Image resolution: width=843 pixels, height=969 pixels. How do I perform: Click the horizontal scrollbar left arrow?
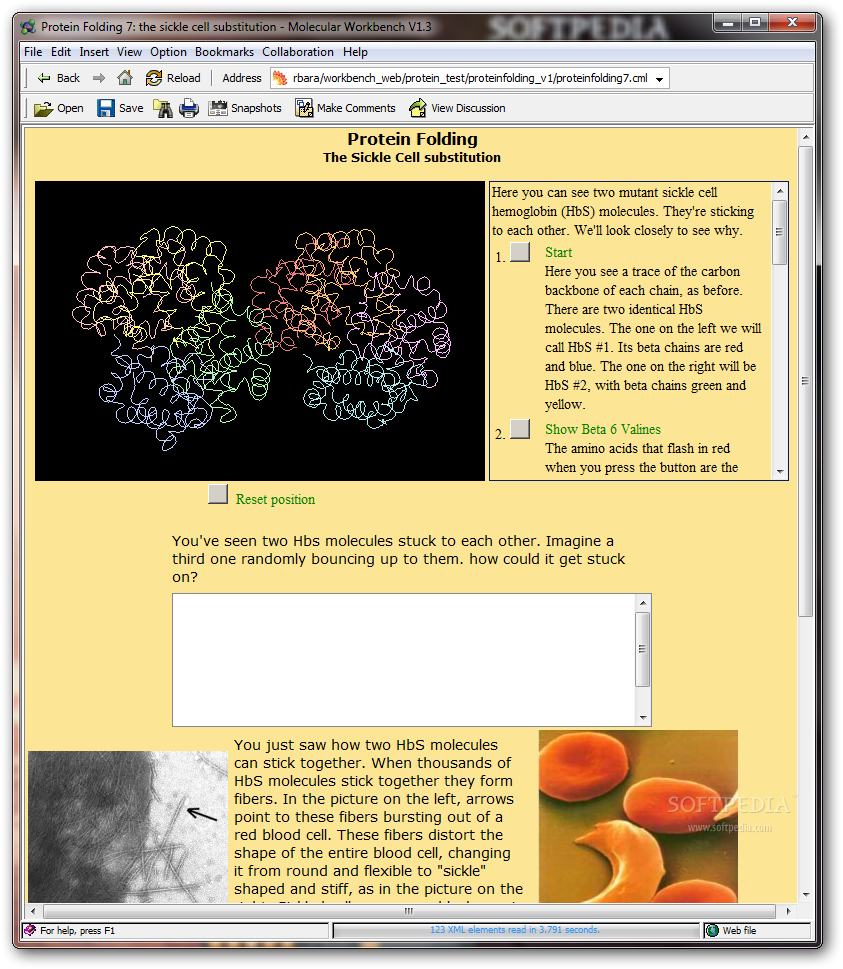pyautogui.click(x=33, y=911)
